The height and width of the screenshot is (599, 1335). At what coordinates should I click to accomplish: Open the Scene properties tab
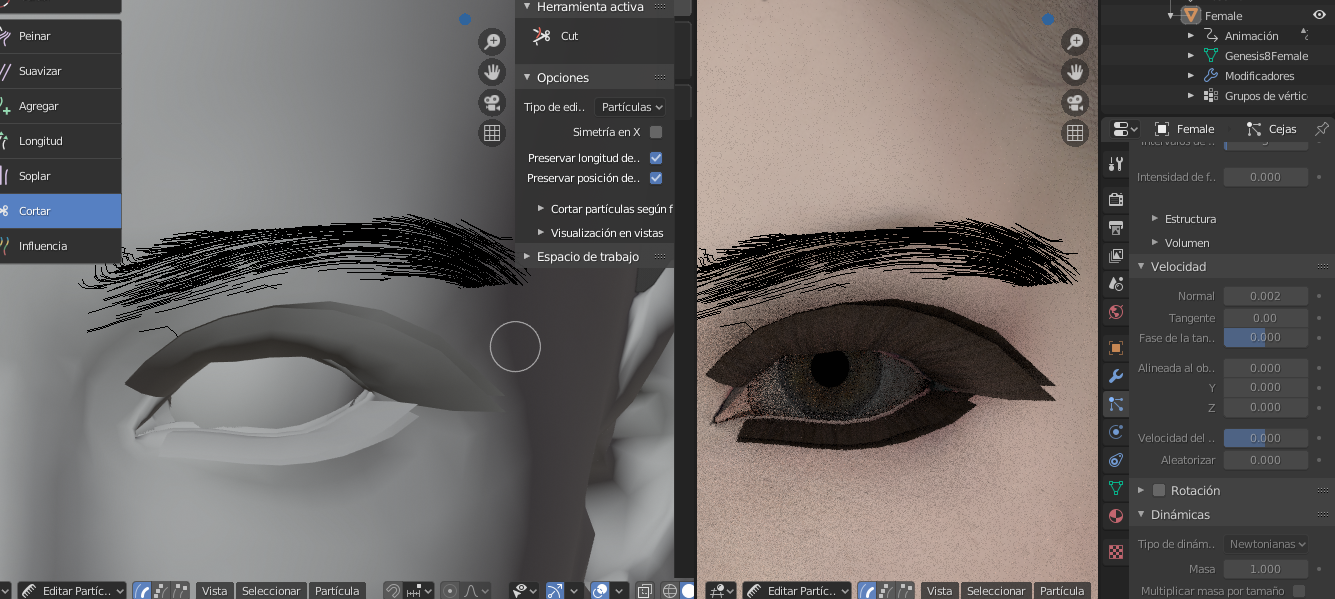click(x=1116, y=284)
